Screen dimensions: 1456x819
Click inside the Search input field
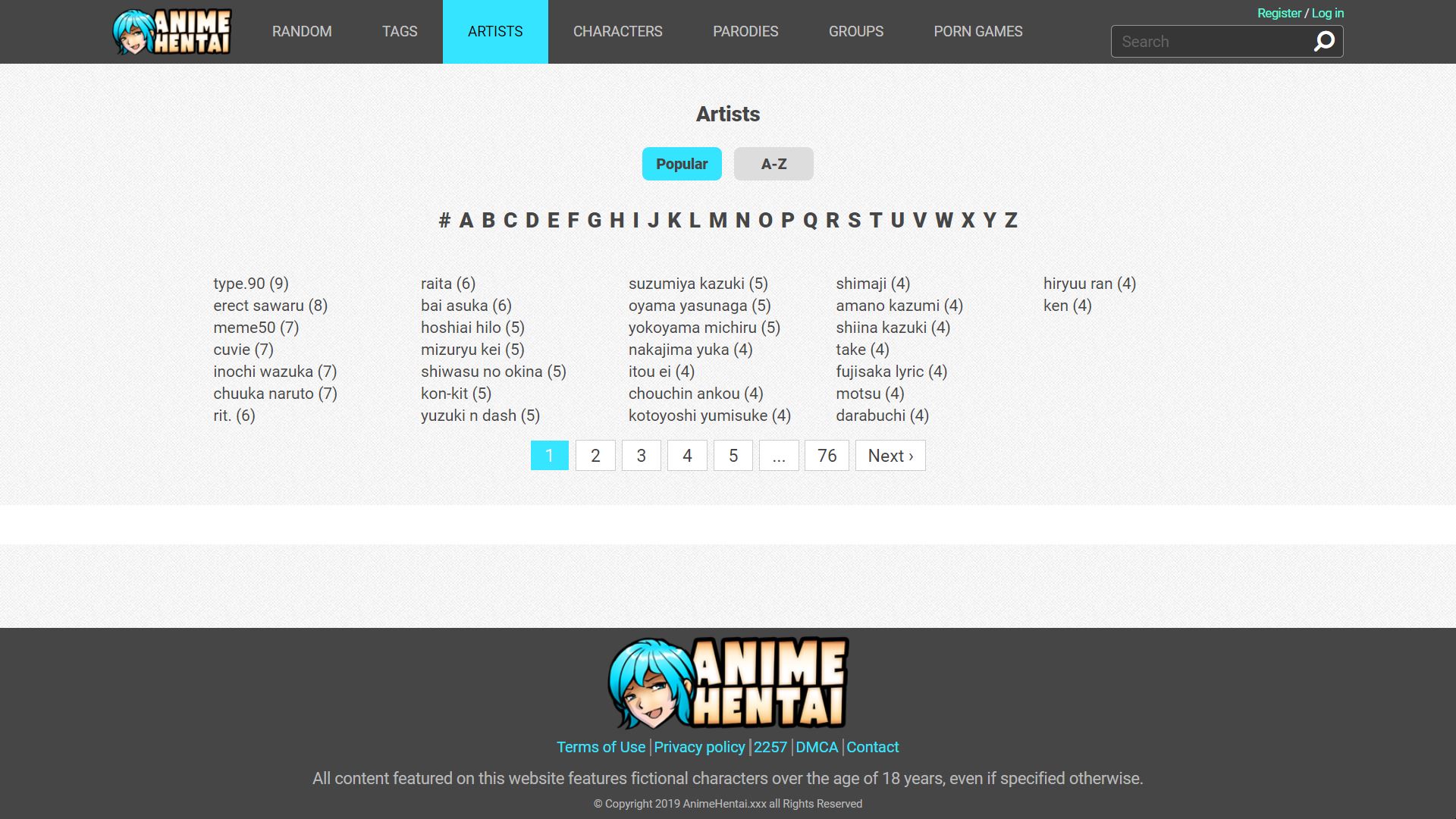click(1210, 42)
